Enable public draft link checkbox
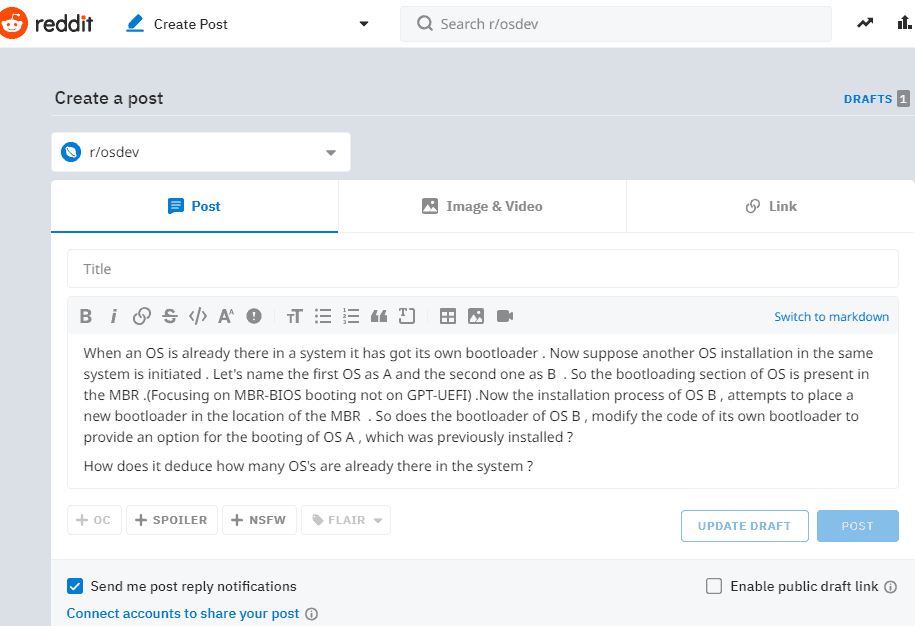915x626 pixels. [x=714, y=586]
